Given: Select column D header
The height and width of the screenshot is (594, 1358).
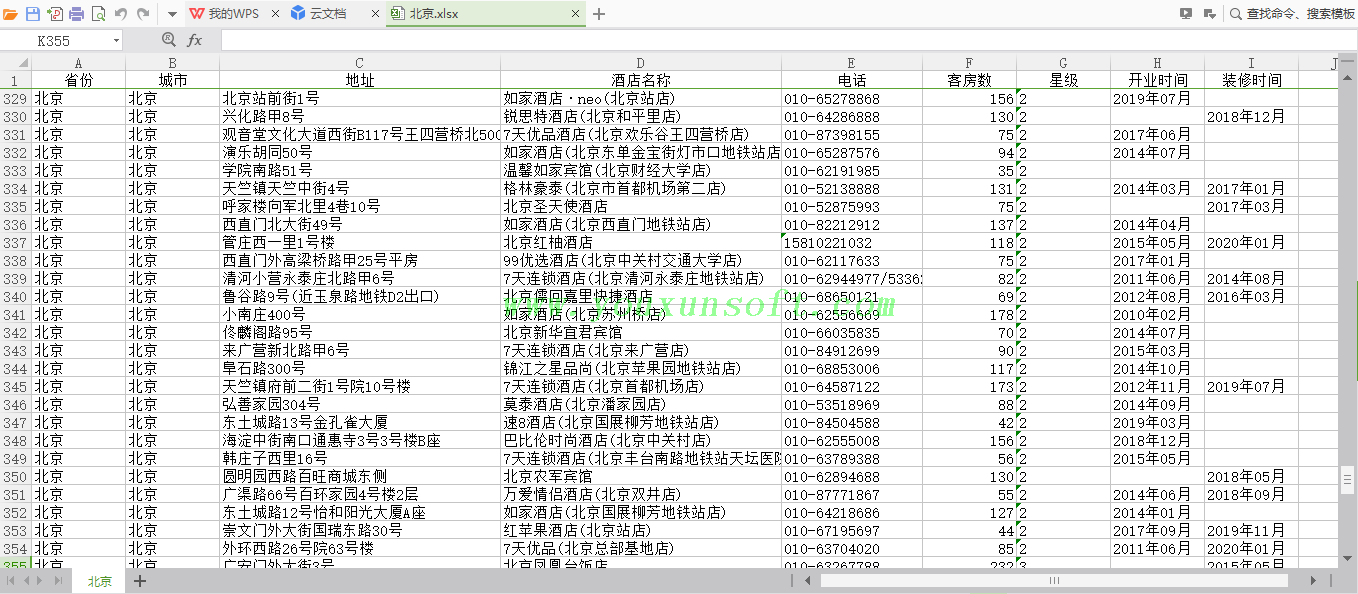Looking at the screenshot, I should tap(641, 63).
